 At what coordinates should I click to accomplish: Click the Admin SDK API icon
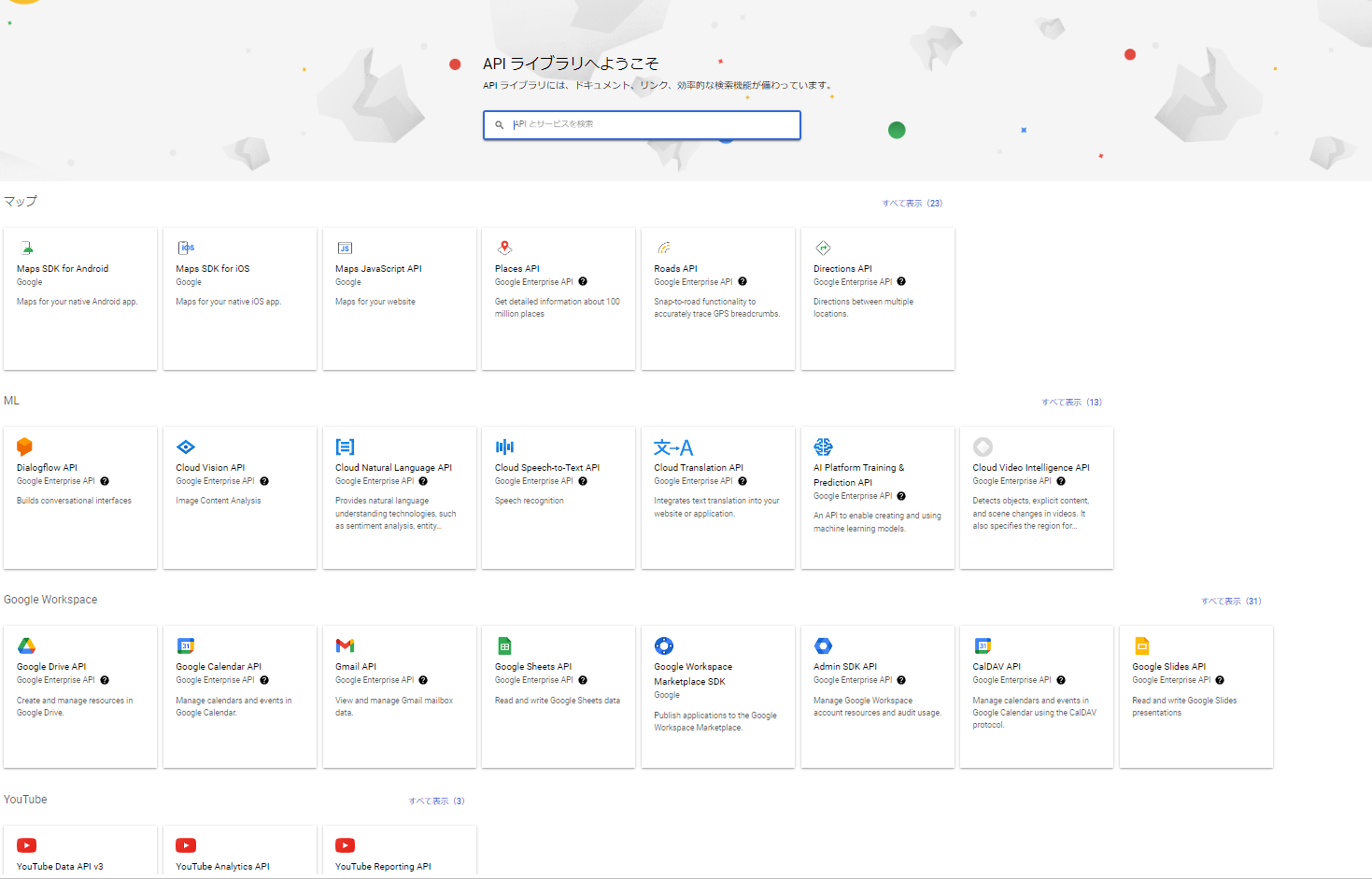[x=823, y=645]
